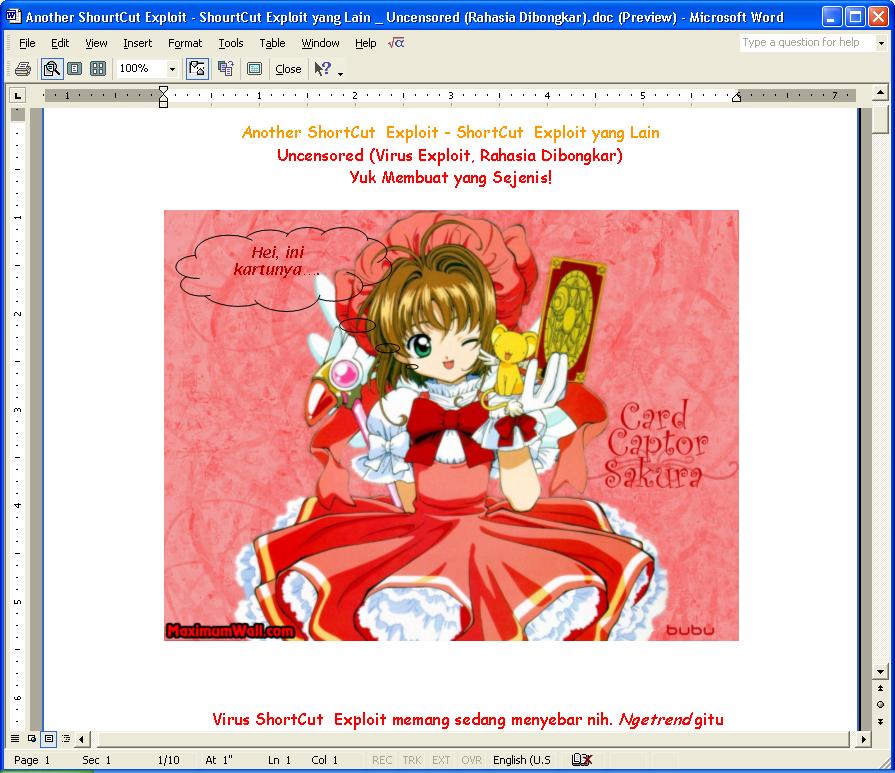
Task: Click the vertical scrollbar down arrow
Action: point(880,672)
